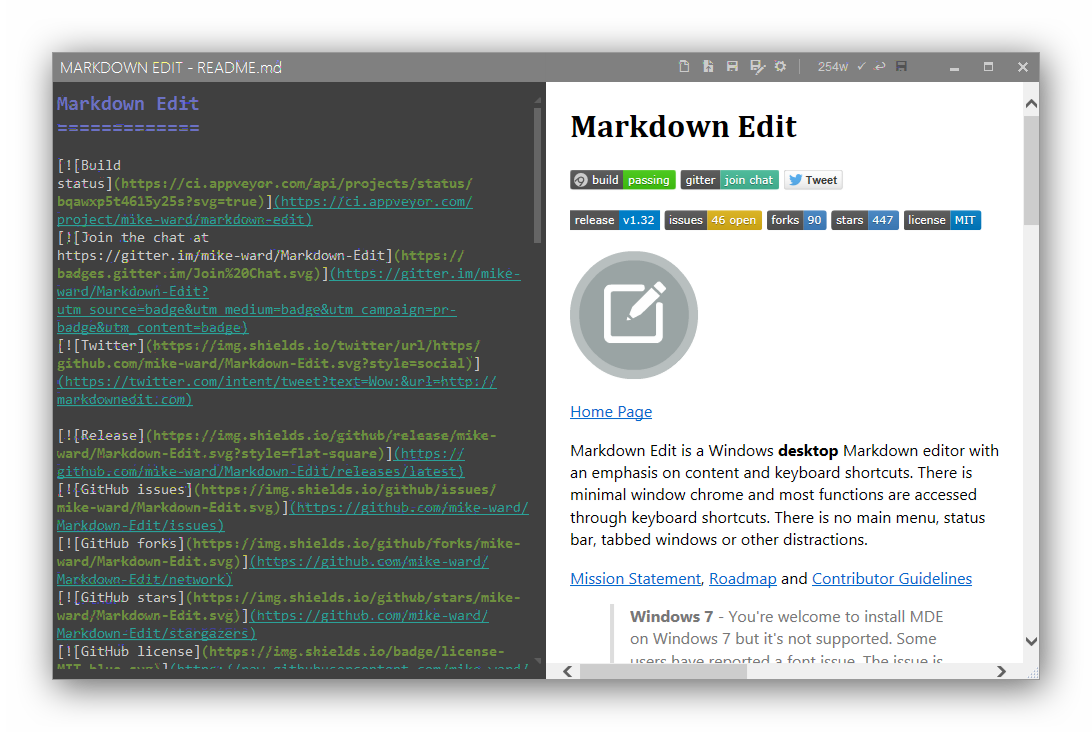This screenshot has height=732, width=1092.
Task: Toggle the spell check checkmark icon
Action: click(x=861, y=66)
